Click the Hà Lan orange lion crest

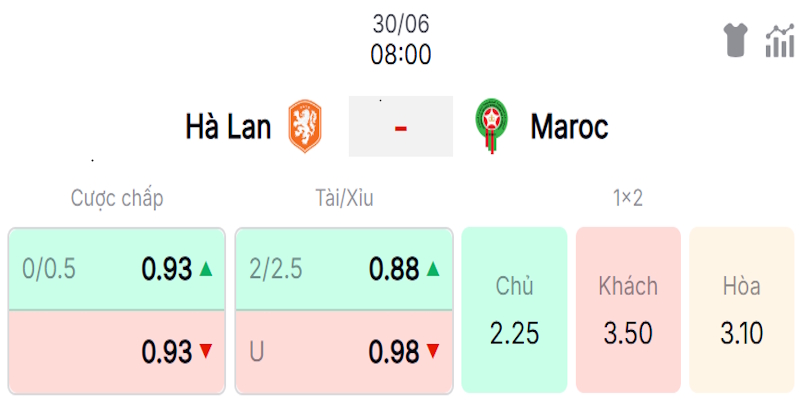[305, 126]
